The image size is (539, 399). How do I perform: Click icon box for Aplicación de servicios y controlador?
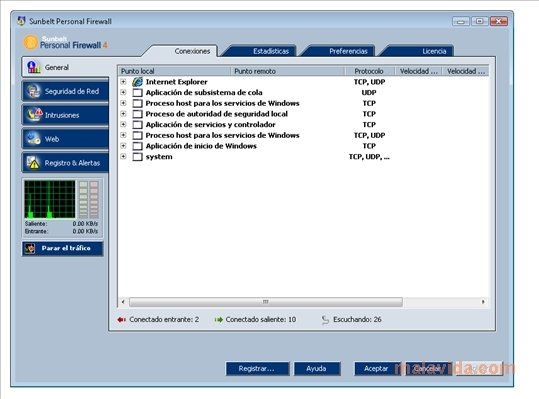138,125
